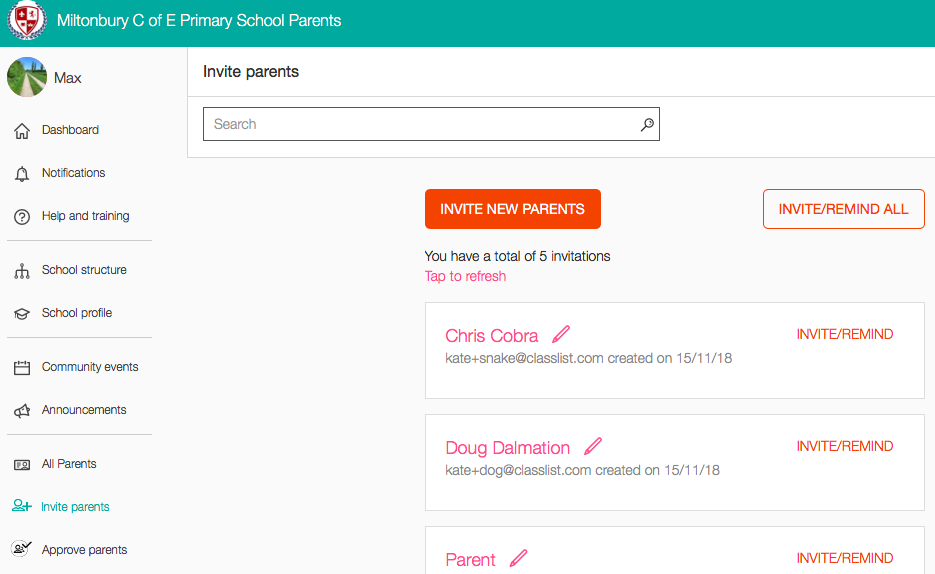The height and width of the screenshot is (574, 935).
Task: Click the Dashboard home icon
Action: [22, 131]
